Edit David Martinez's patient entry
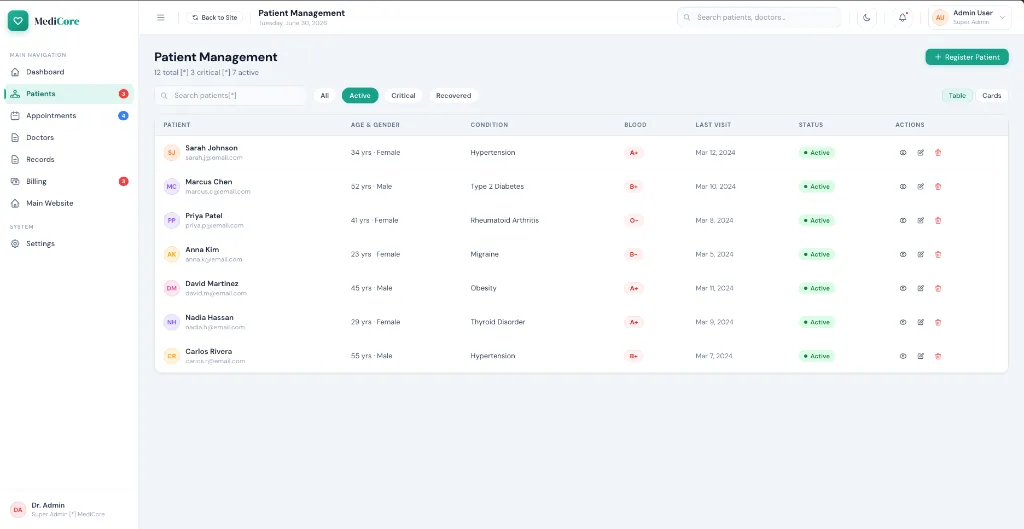The image size is (1024, 529). click(x=921, y=289)
